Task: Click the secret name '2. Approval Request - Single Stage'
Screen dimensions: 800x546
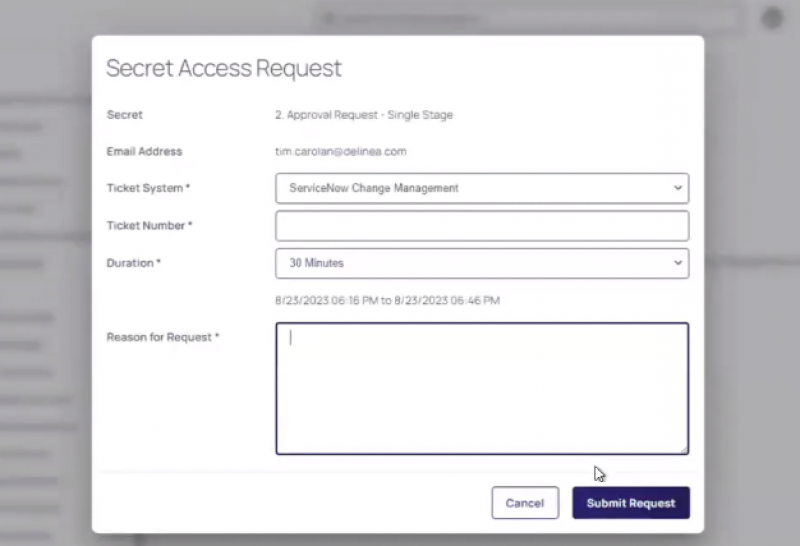Action: 363,115
